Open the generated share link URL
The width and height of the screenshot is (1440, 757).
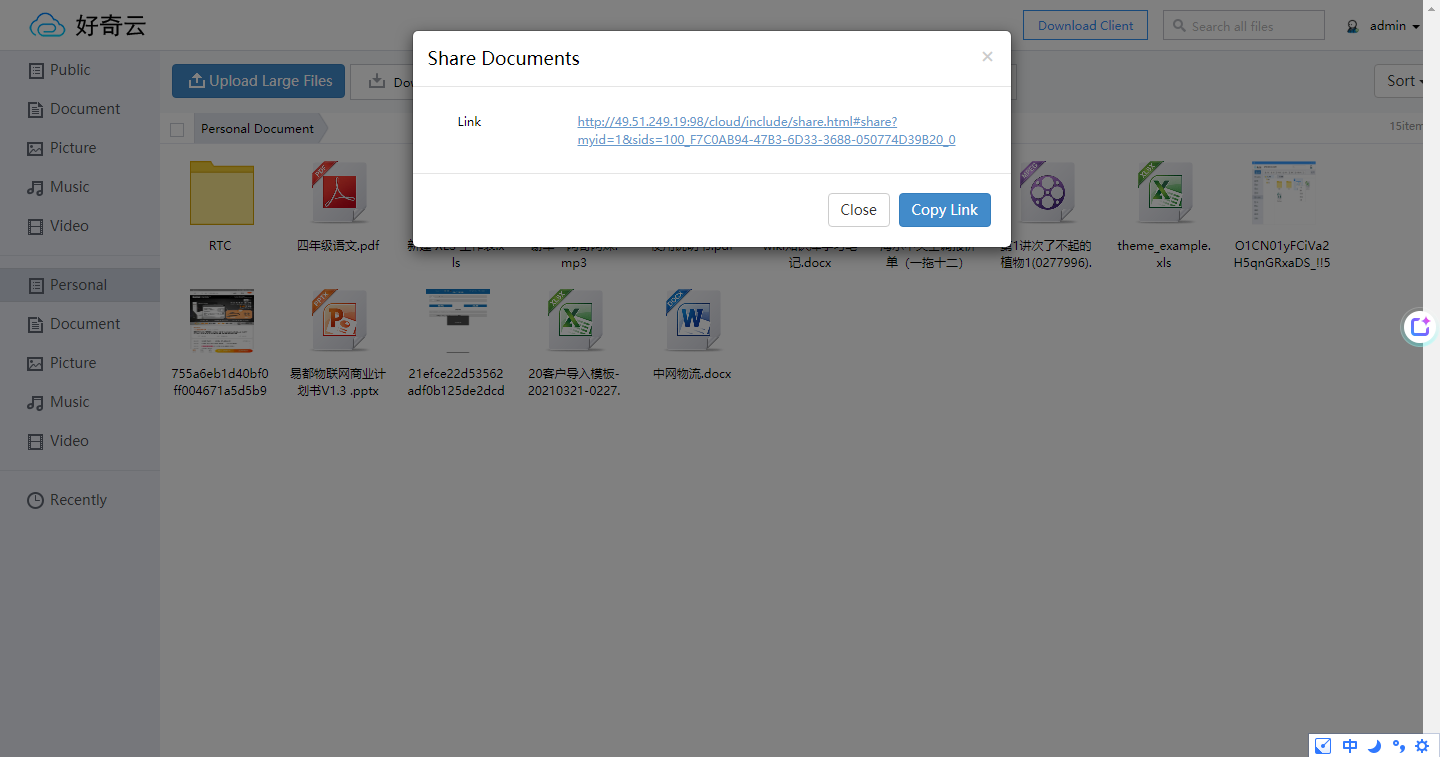766,131
